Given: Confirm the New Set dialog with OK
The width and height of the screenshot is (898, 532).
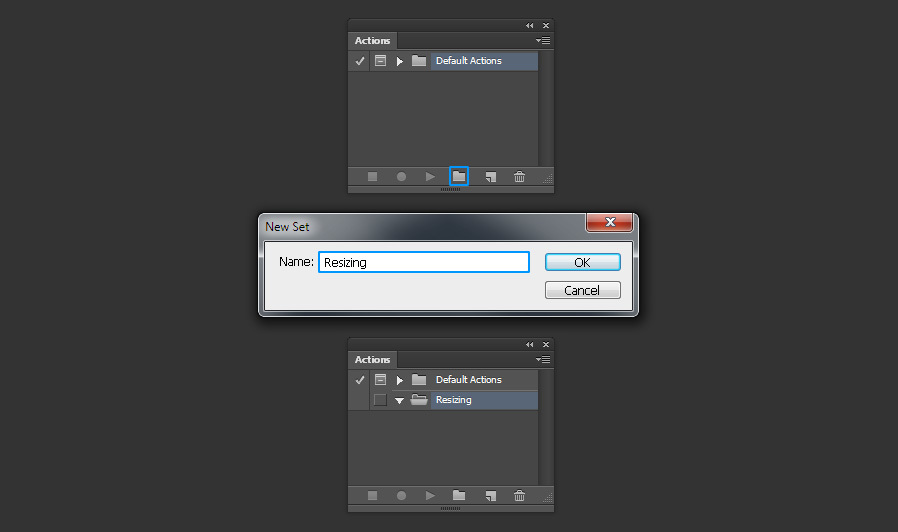Looking at the screenshot, I should pyautogui.click(x=582, y=262).
